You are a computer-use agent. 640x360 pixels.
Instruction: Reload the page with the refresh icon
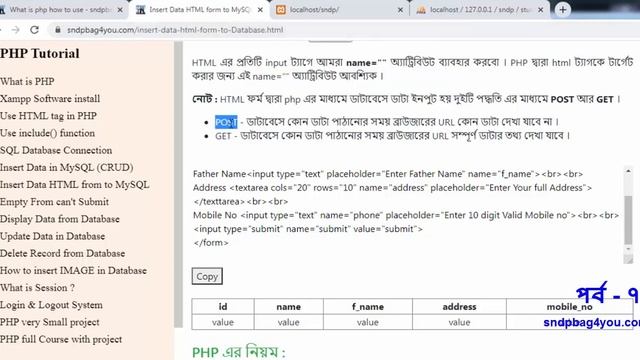tap(35, 30)
